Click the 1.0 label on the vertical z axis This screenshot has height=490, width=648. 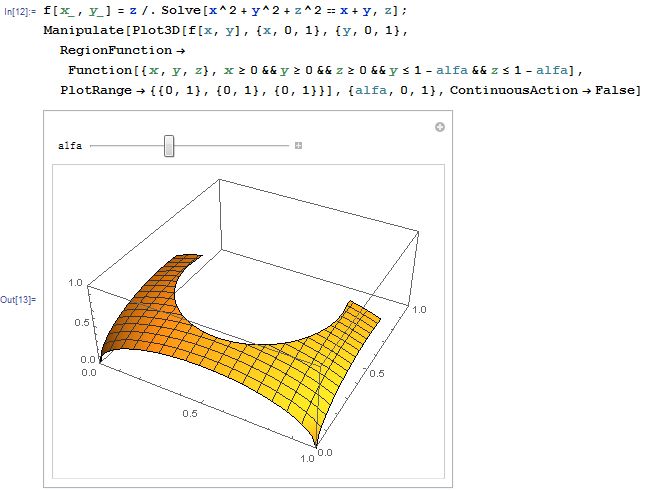75,283
